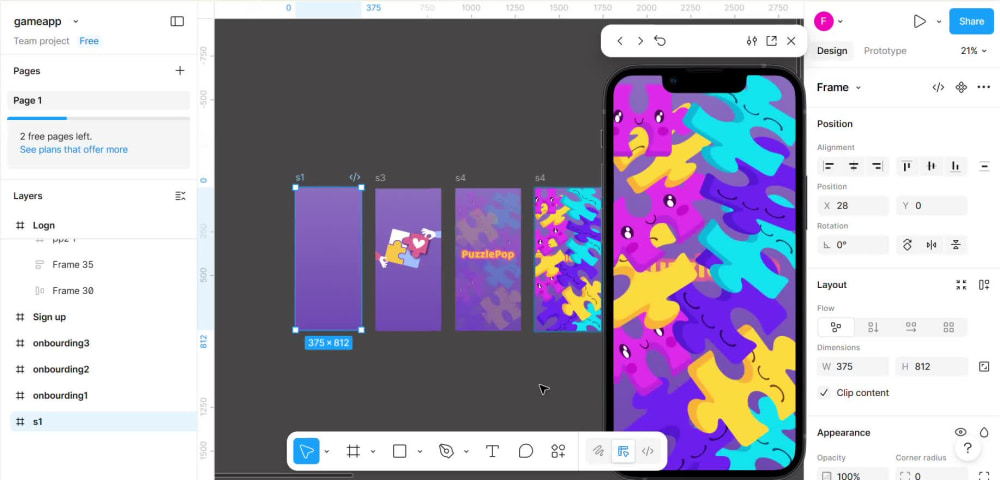Select the Rectangle shape tool
Viewport: 1000px width, 480px height.
click(399, 451)
